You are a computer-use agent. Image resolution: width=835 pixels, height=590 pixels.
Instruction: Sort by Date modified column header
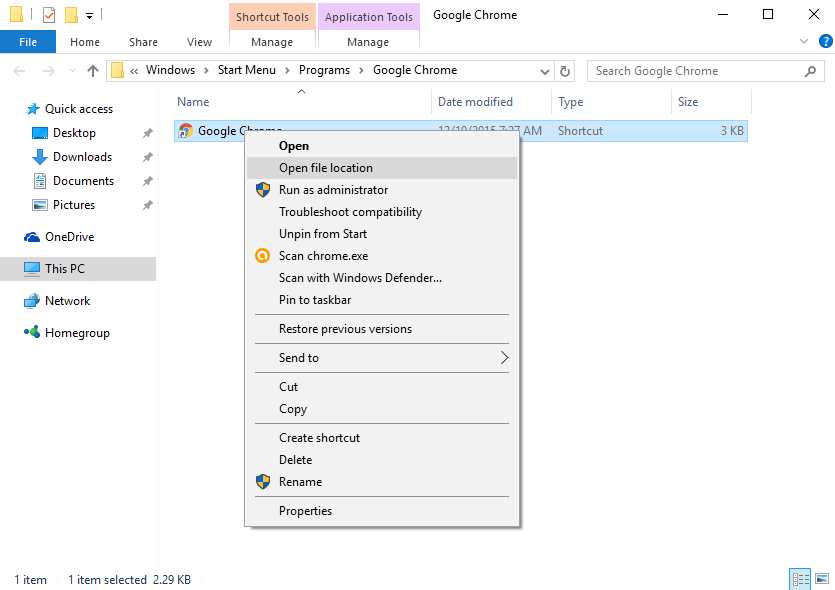click(x=475, y=102)
